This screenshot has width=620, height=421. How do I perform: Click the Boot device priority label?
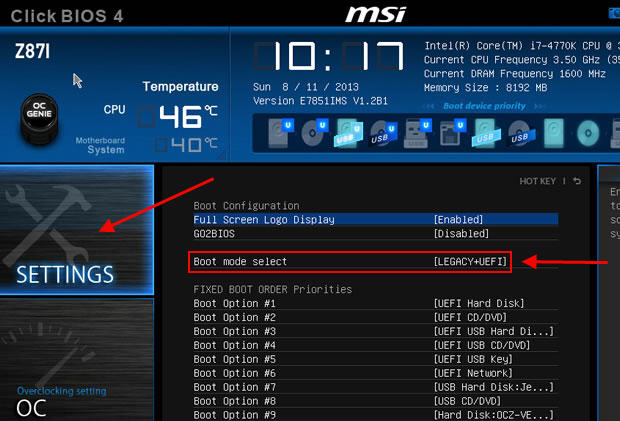click(484, 106)
